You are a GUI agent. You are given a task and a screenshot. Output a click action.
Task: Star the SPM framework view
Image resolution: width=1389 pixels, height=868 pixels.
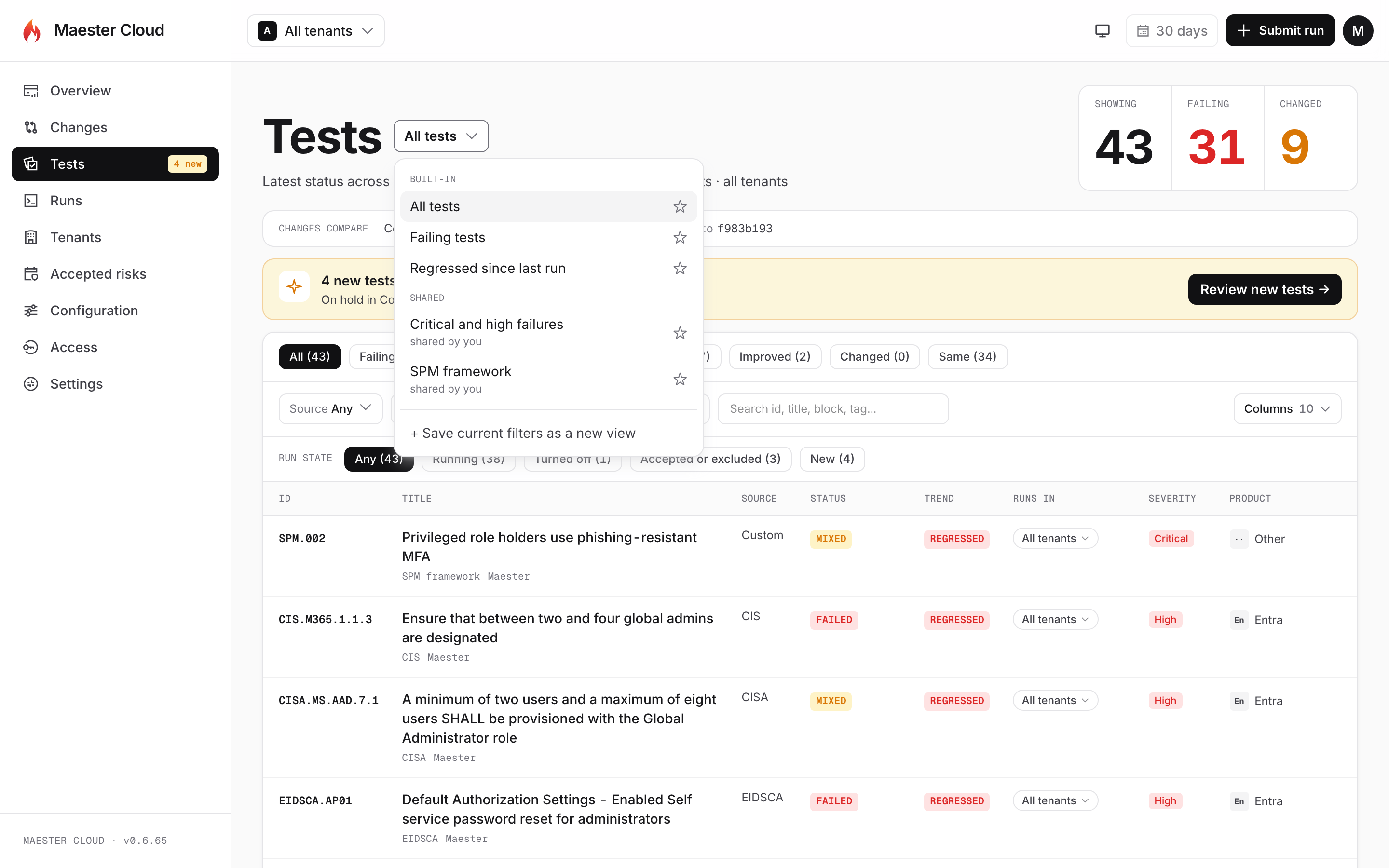tap(680, 380)
